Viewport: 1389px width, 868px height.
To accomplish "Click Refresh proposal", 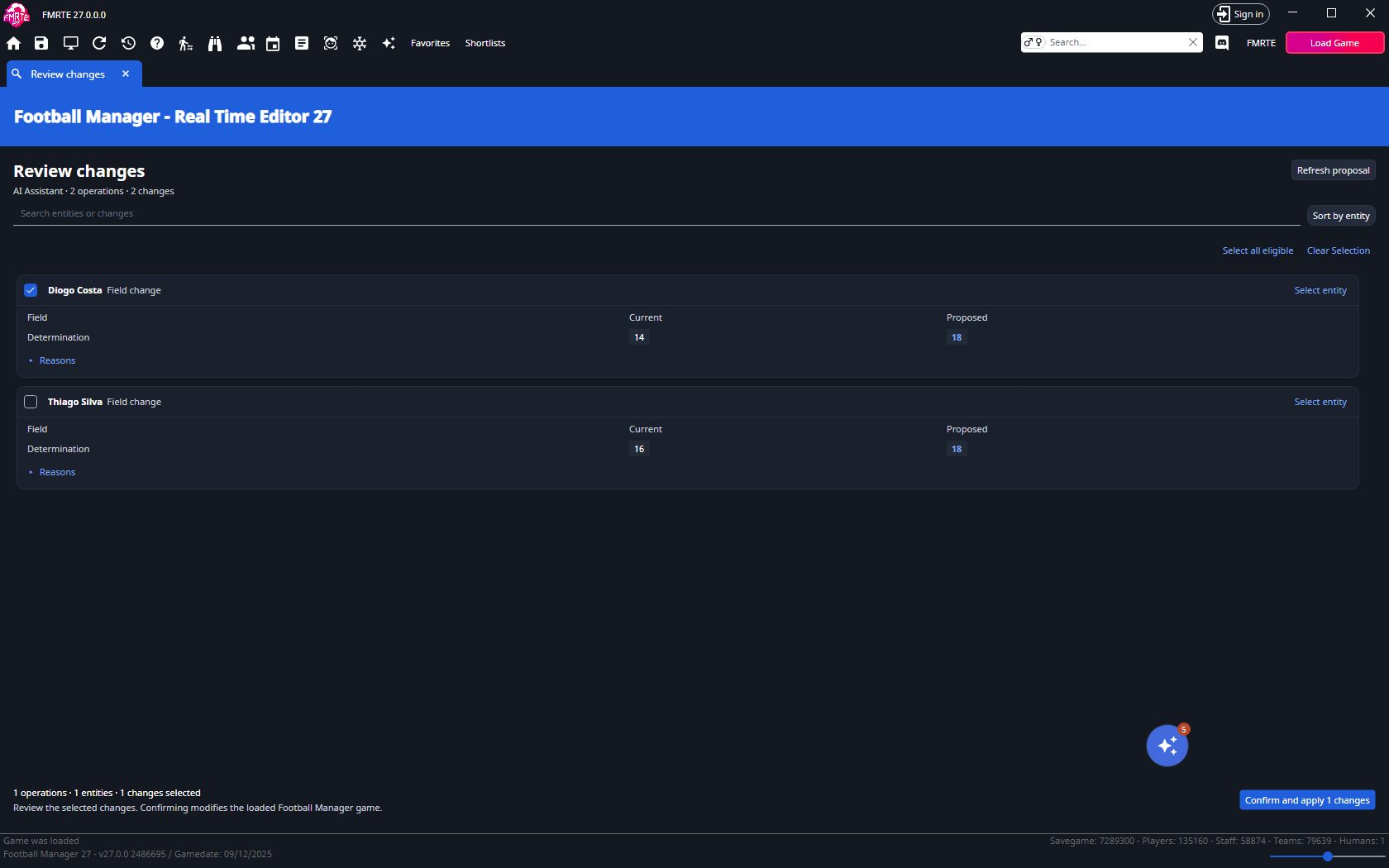I will coord(1333,170).
